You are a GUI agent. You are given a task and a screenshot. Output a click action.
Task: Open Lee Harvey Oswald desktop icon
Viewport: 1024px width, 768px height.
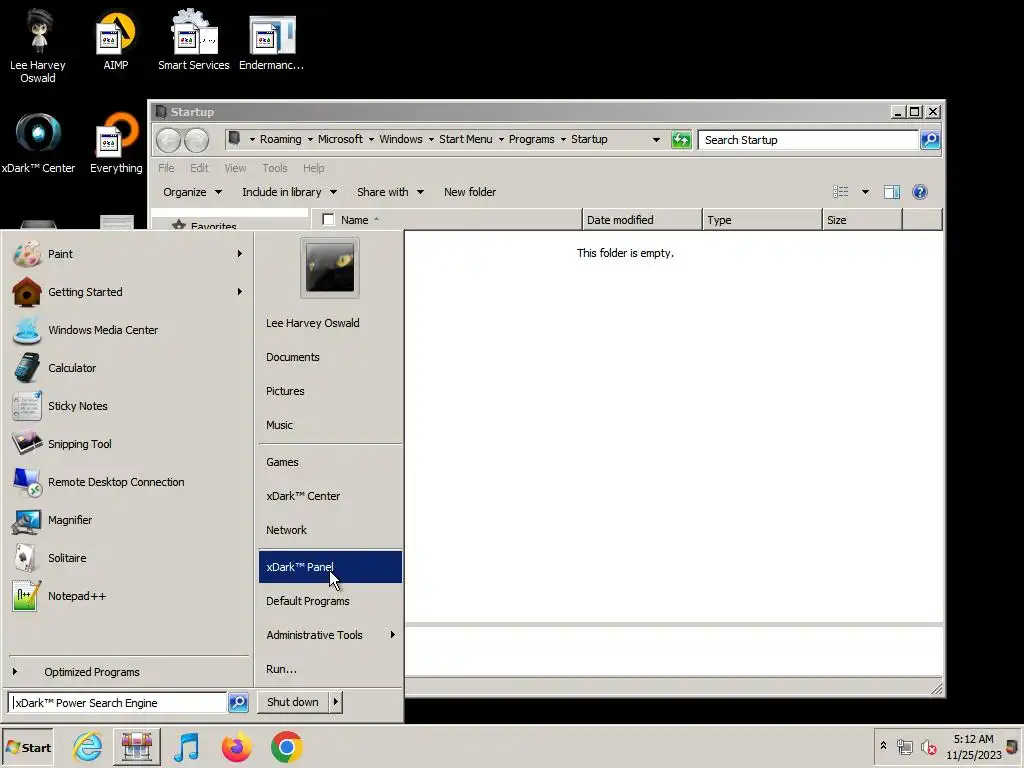[38, 46]
